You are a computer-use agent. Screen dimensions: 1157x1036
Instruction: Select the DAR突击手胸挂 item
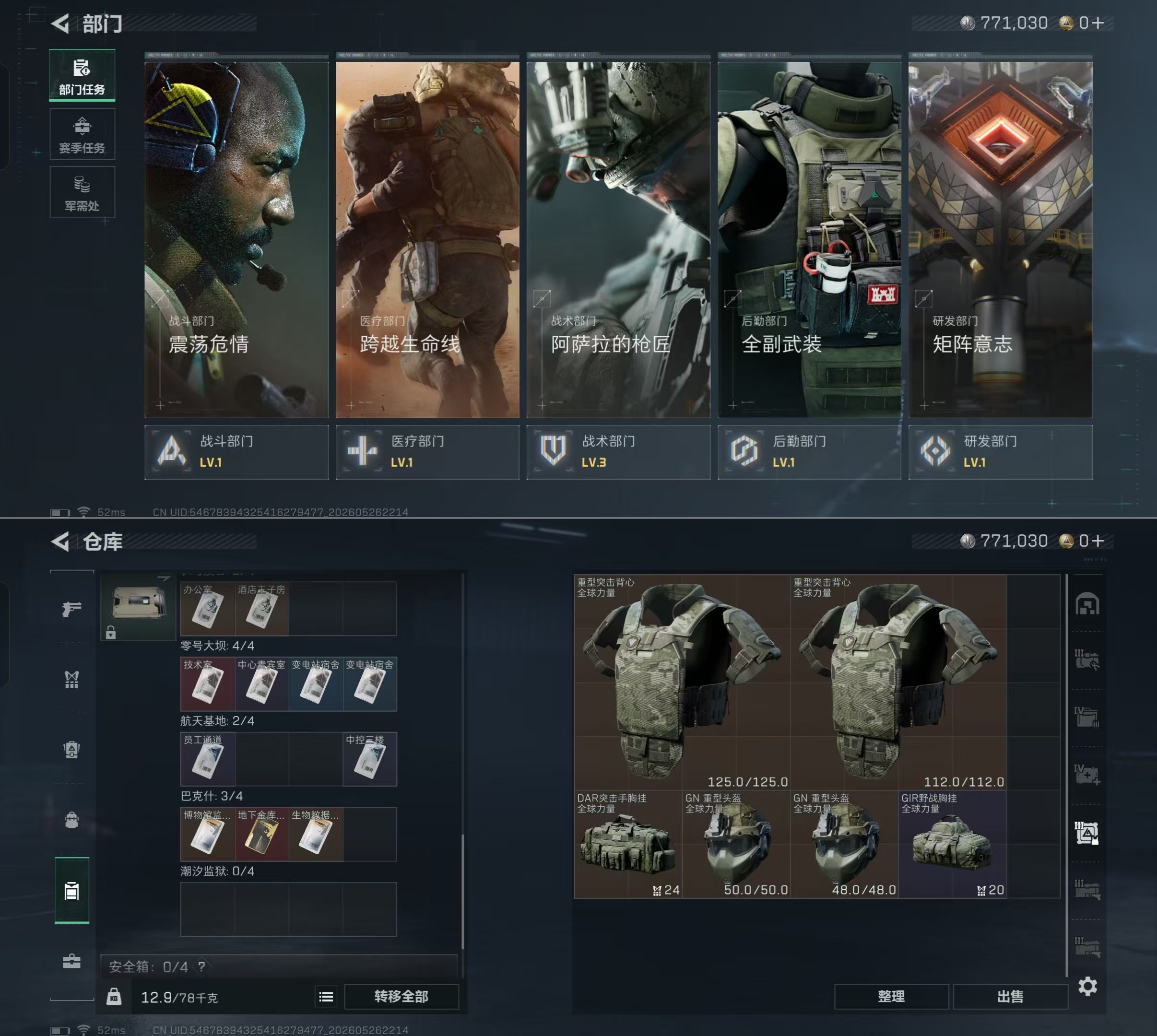click(628, 844)
